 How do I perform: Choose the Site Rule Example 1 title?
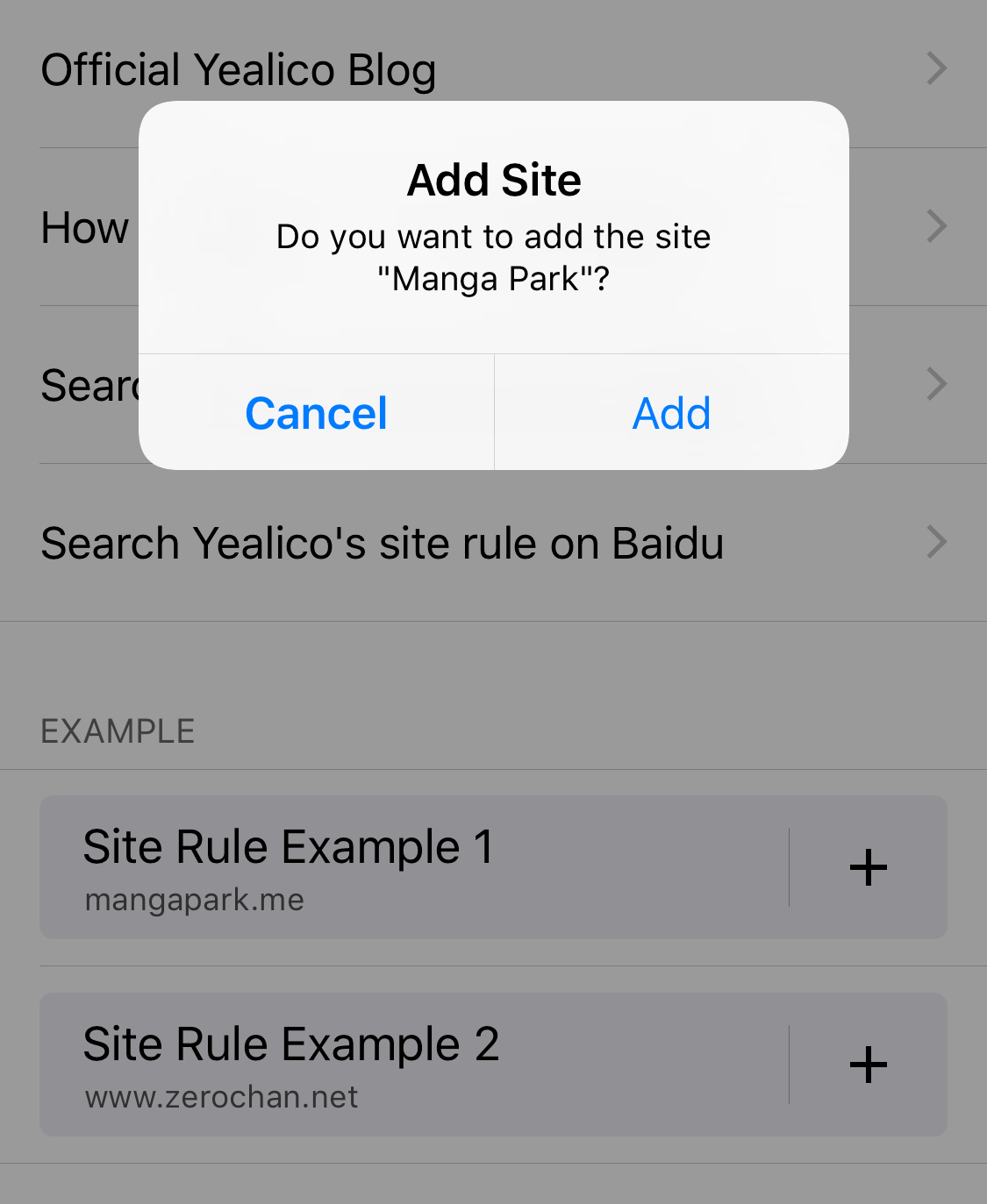click(288, 847)
